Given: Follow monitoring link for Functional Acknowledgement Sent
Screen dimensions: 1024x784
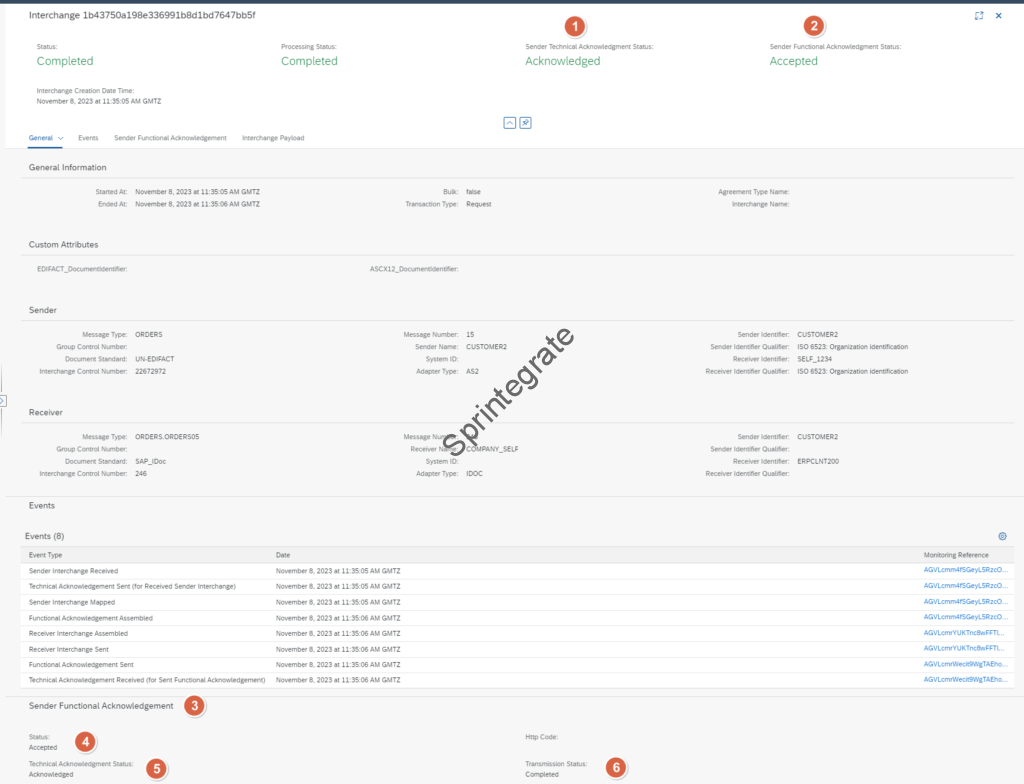Looking at the screenshot, I should coord(965,664).
